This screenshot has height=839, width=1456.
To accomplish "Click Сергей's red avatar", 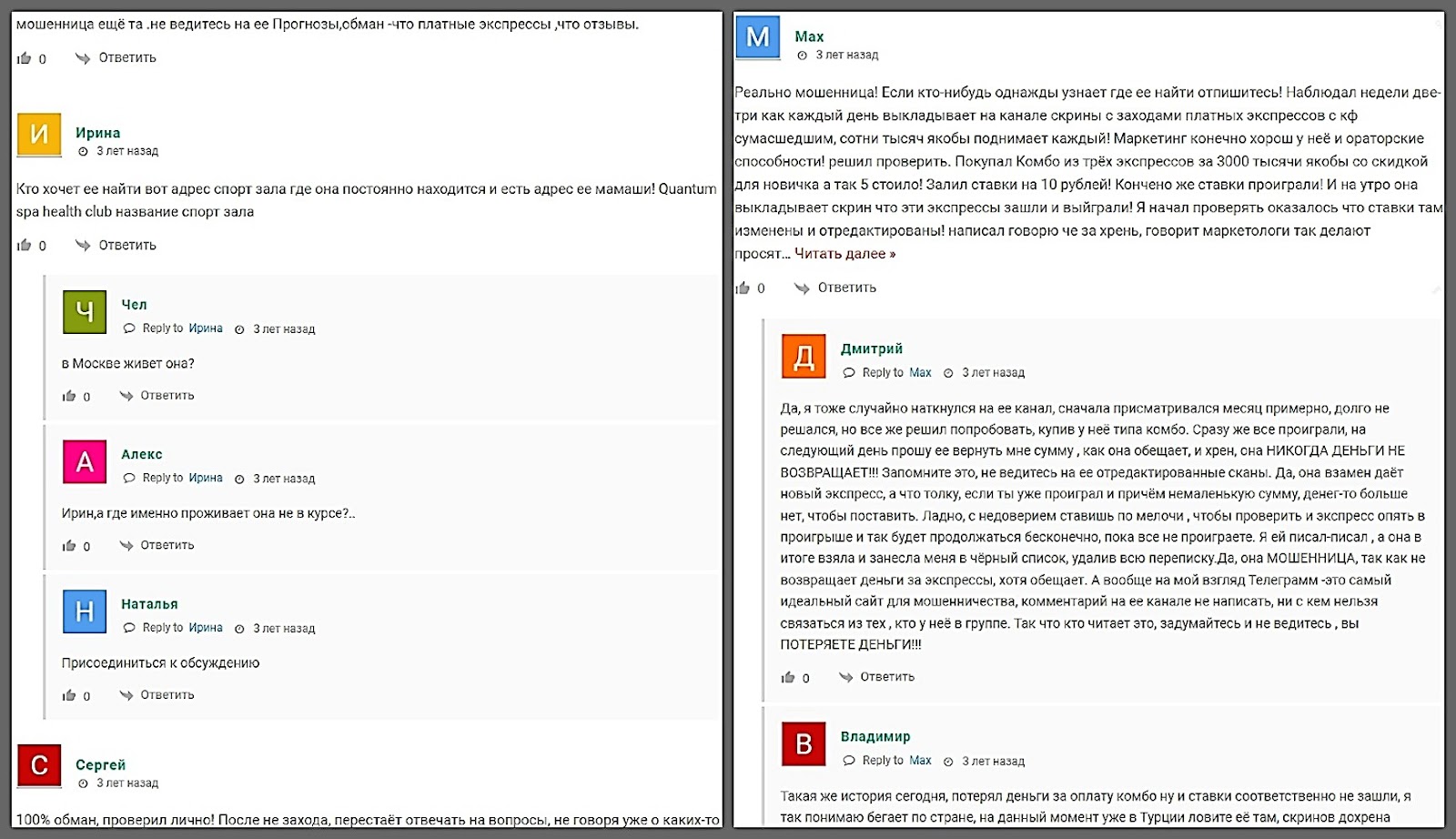I will coord(39,766).
